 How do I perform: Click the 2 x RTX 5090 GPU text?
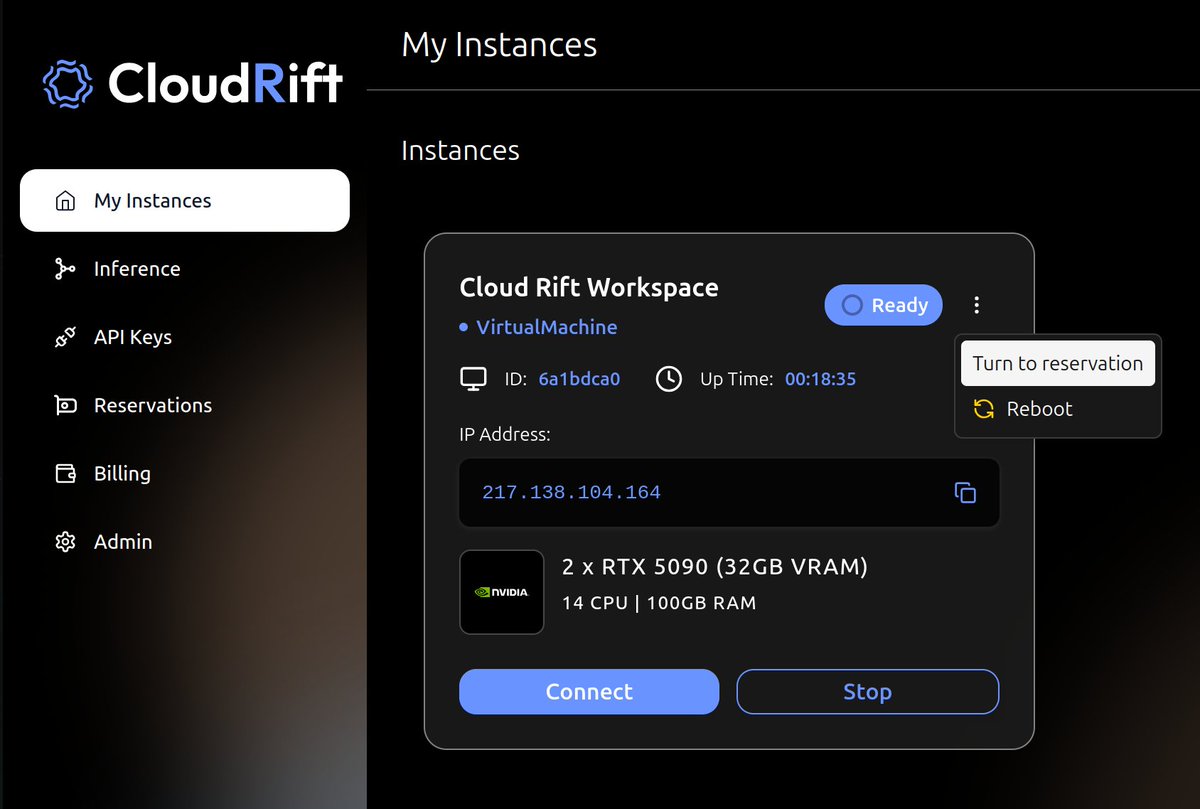(x=715, y=567)
